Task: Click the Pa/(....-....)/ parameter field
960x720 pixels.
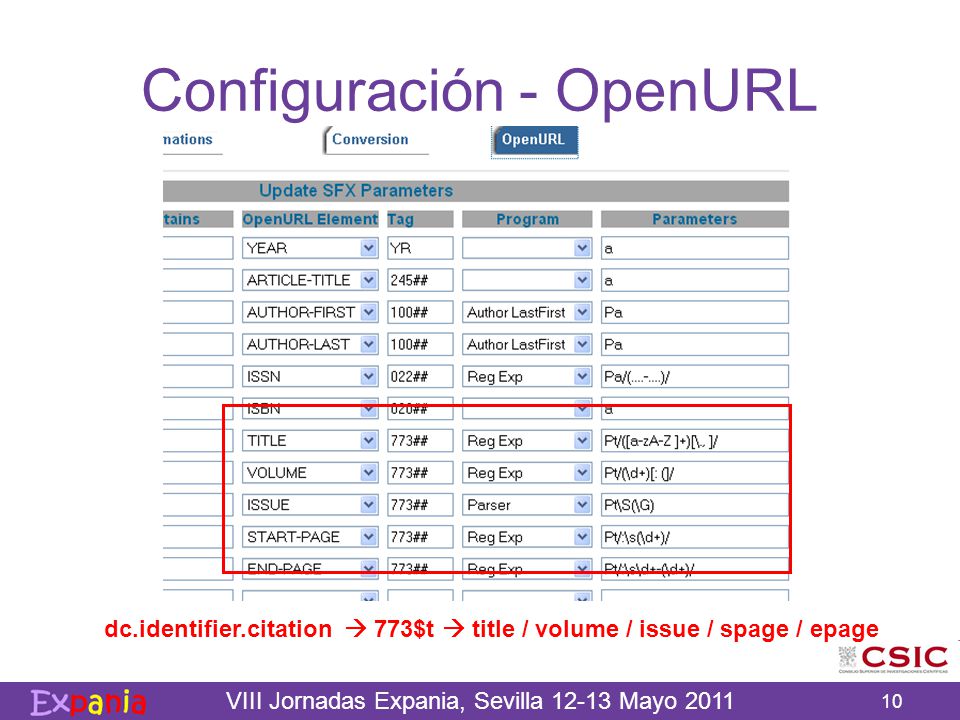Action: pyautogui.click(x=694, y=377)
